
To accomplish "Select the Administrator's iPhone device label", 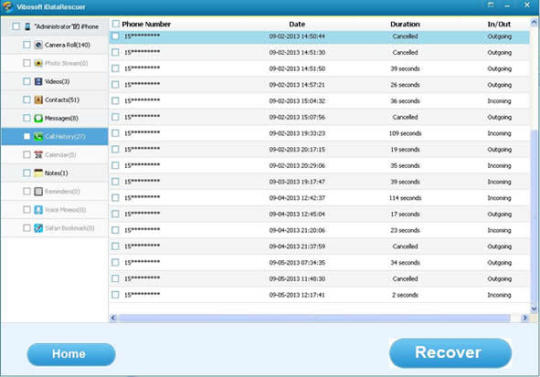I will [x=67, y=27].
